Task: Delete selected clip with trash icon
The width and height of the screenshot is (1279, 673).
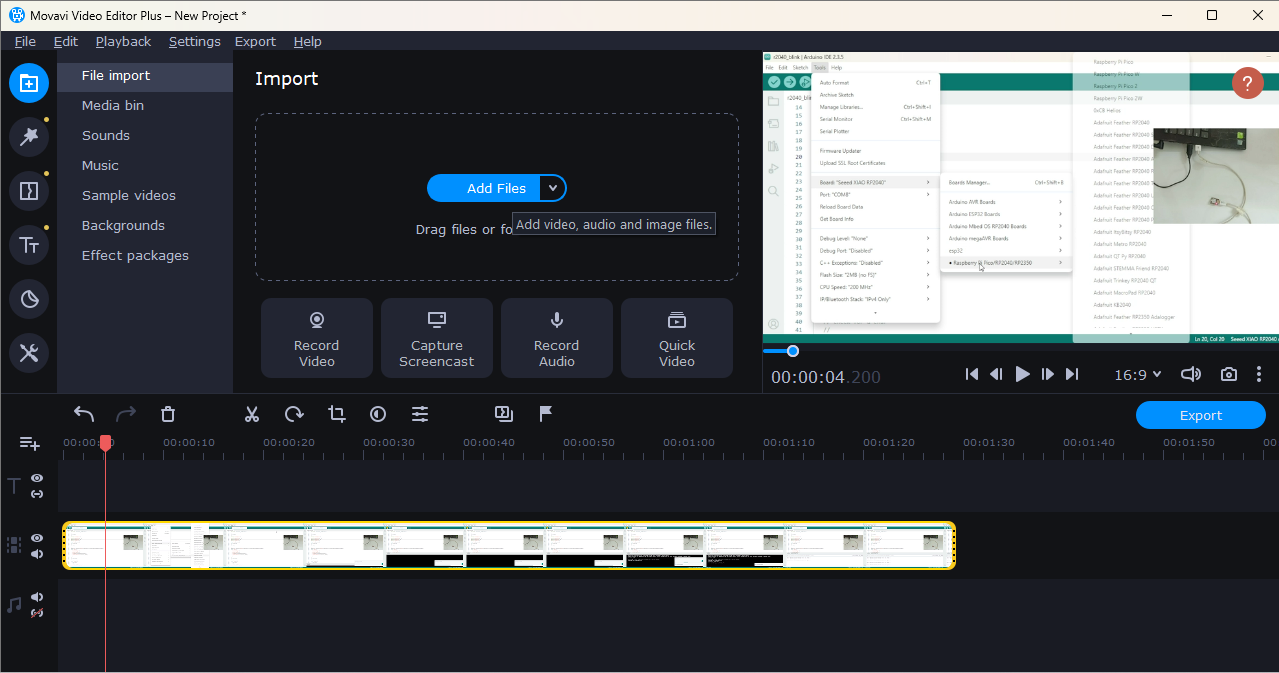Action: (x=168, y=414)
